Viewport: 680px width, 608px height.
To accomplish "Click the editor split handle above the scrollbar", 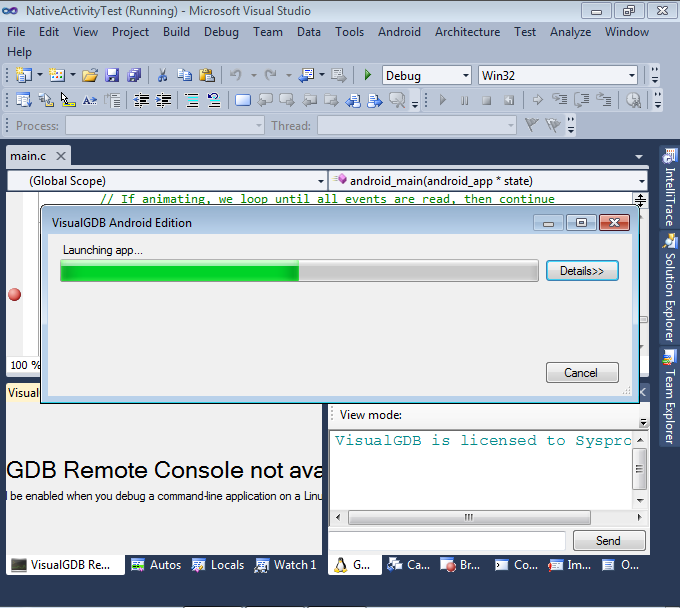I will (x=640, y=200).
